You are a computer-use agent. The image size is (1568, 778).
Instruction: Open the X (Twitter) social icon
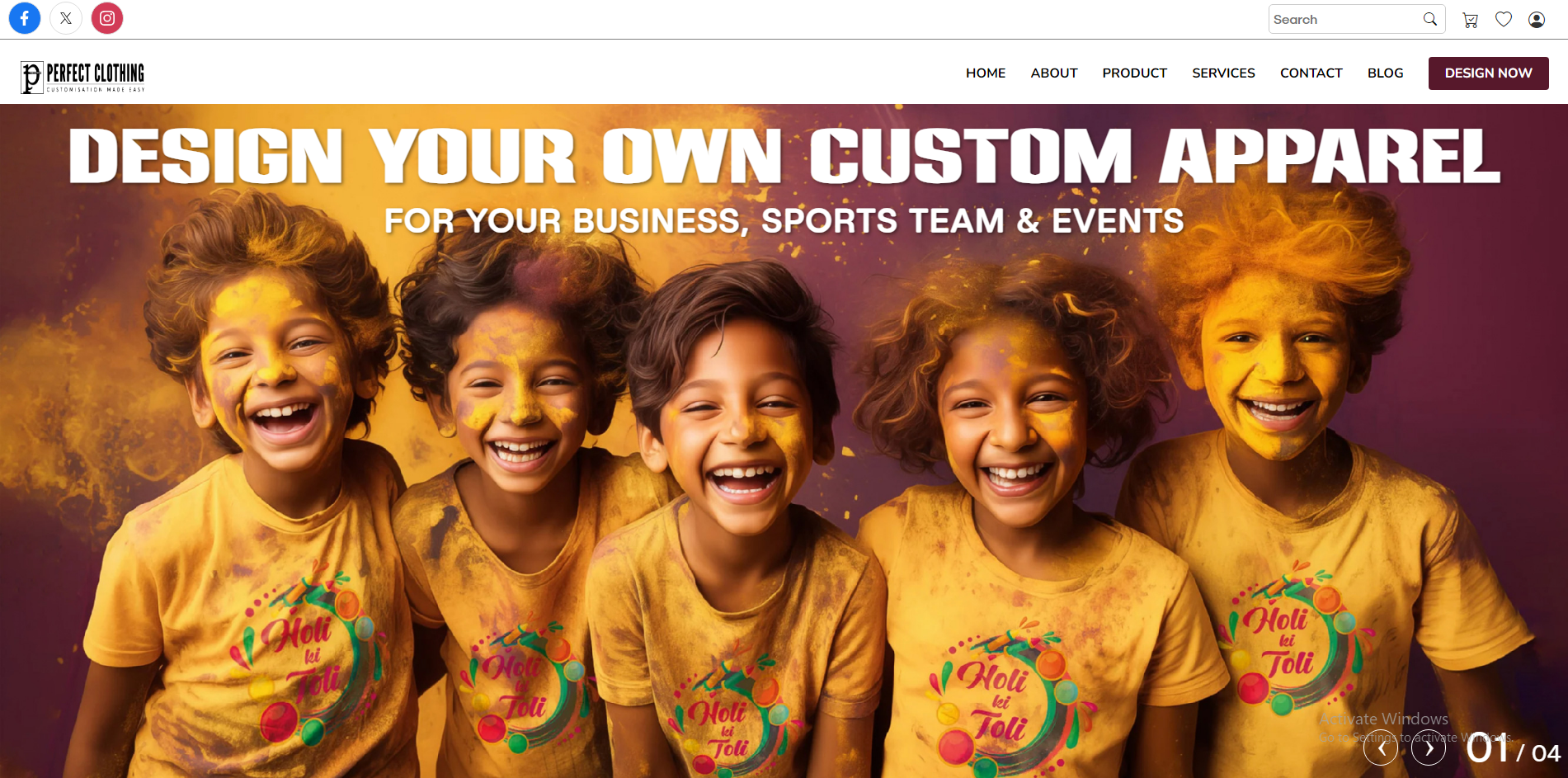click(66, 18)
